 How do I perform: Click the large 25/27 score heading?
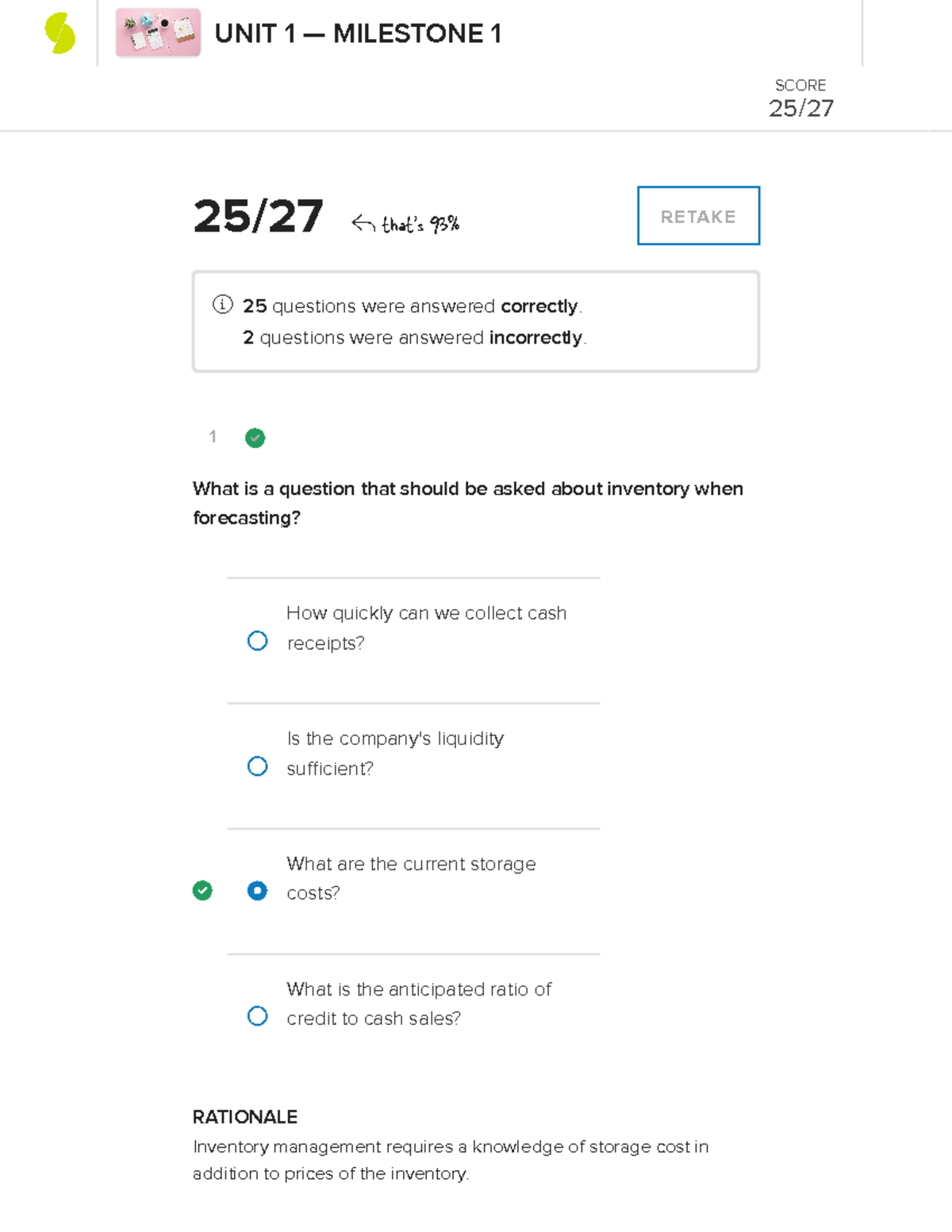pyautogui.click(x=258, y=215)
